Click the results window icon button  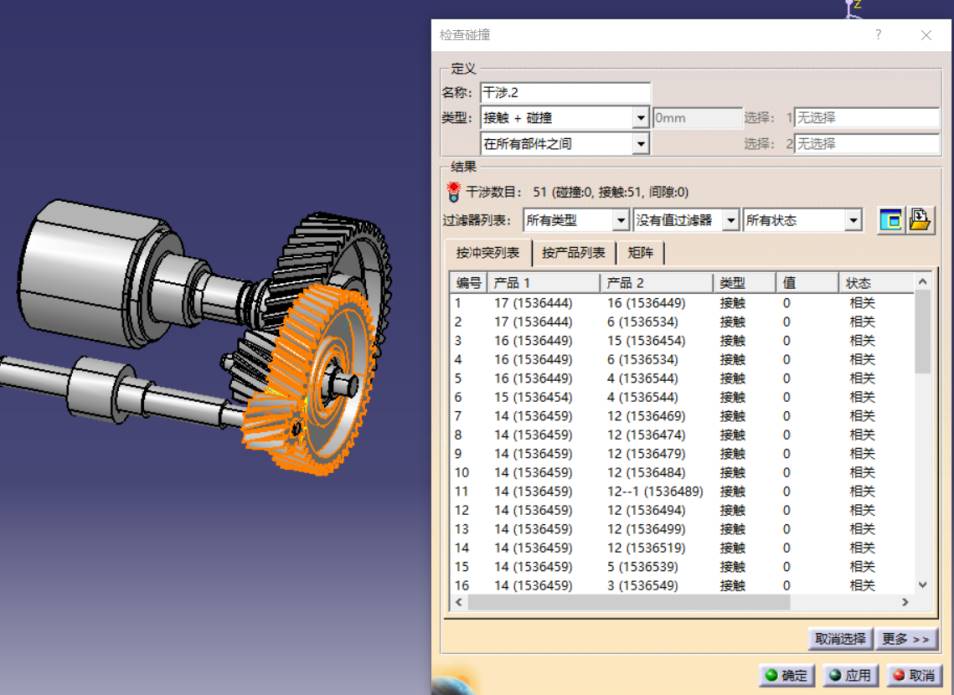pyautogui.click(x=890, y=220)
